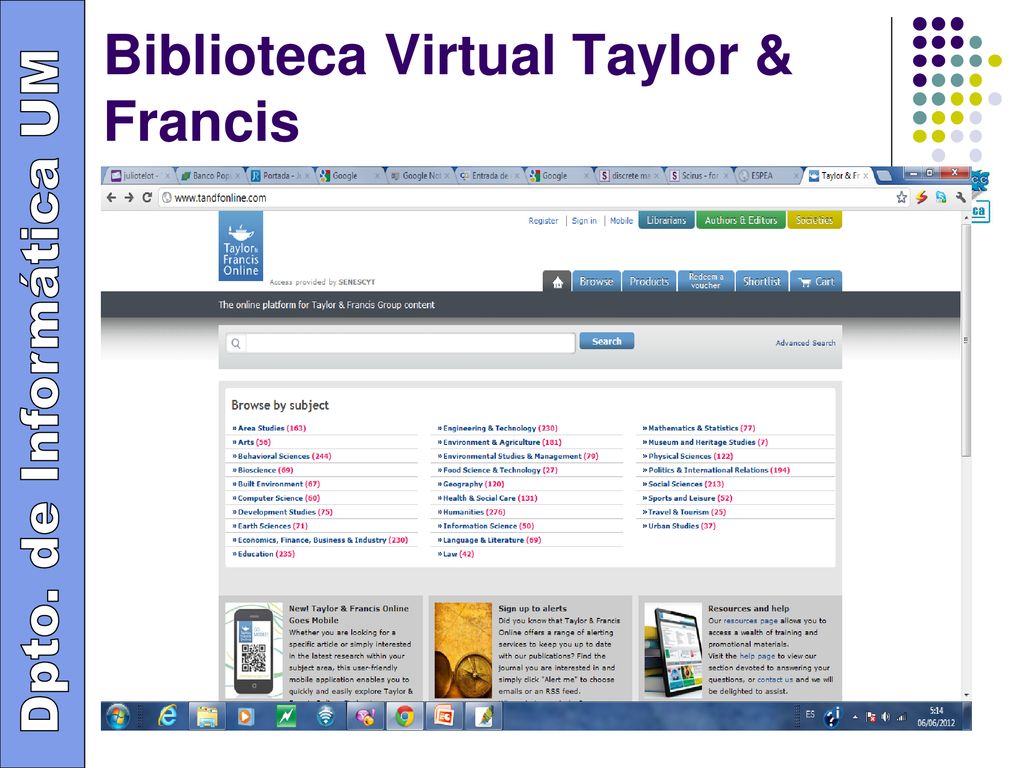Browse the Computer Science subject
Viewport: 1024px width, 768px height.
[278, 498]
